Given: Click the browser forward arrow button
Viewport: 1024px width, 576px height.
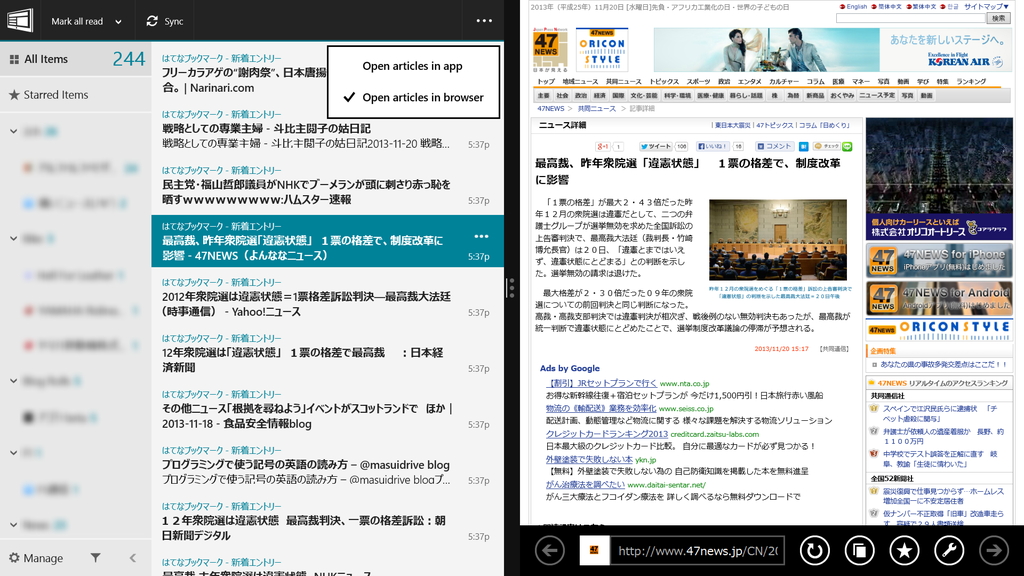Looking at the screenshot, I should click(x=994, y=551).
